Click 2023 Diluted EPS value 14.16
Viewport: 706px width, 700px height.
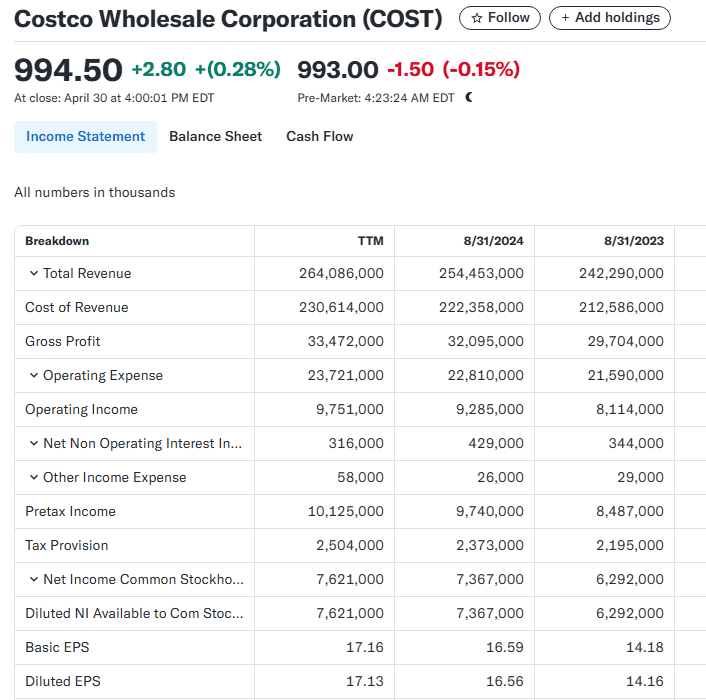click(645, 681)
